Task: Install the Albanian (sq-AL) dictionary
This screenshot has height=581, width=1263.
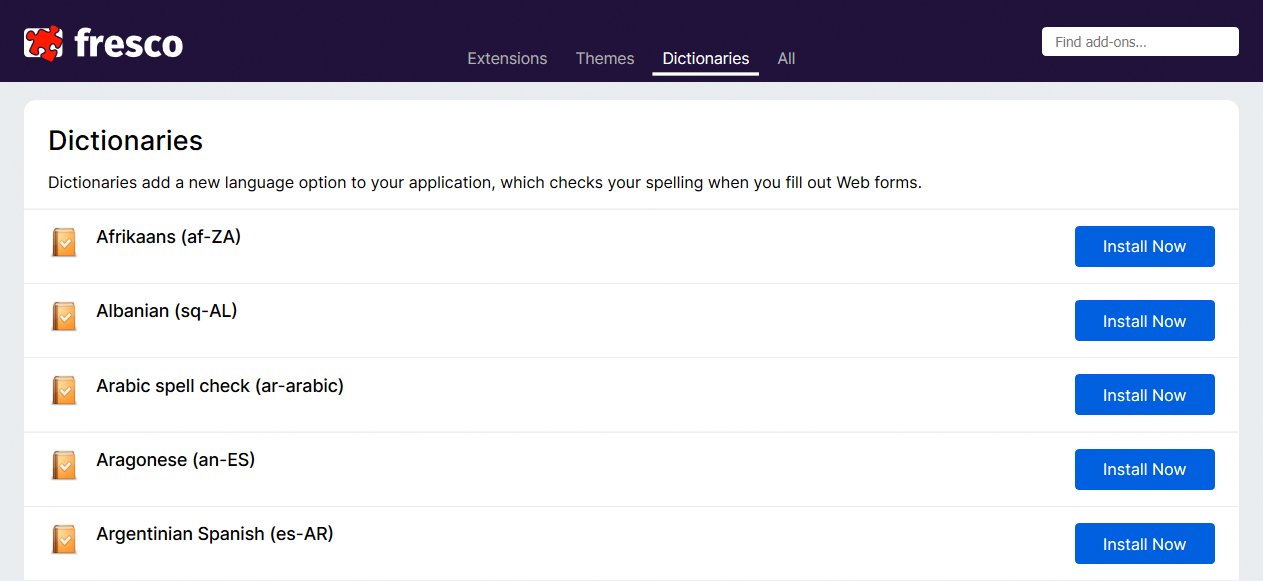Action: point(1144,321)
